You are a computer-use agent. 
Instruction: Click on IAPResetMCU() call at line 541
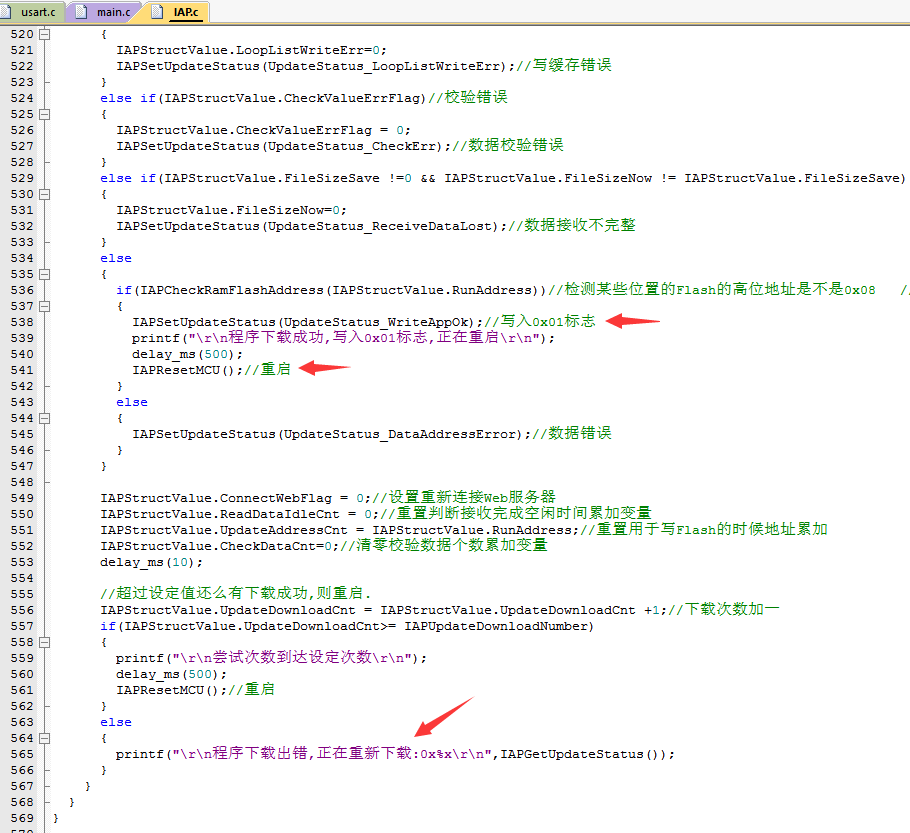pos(184,370)
